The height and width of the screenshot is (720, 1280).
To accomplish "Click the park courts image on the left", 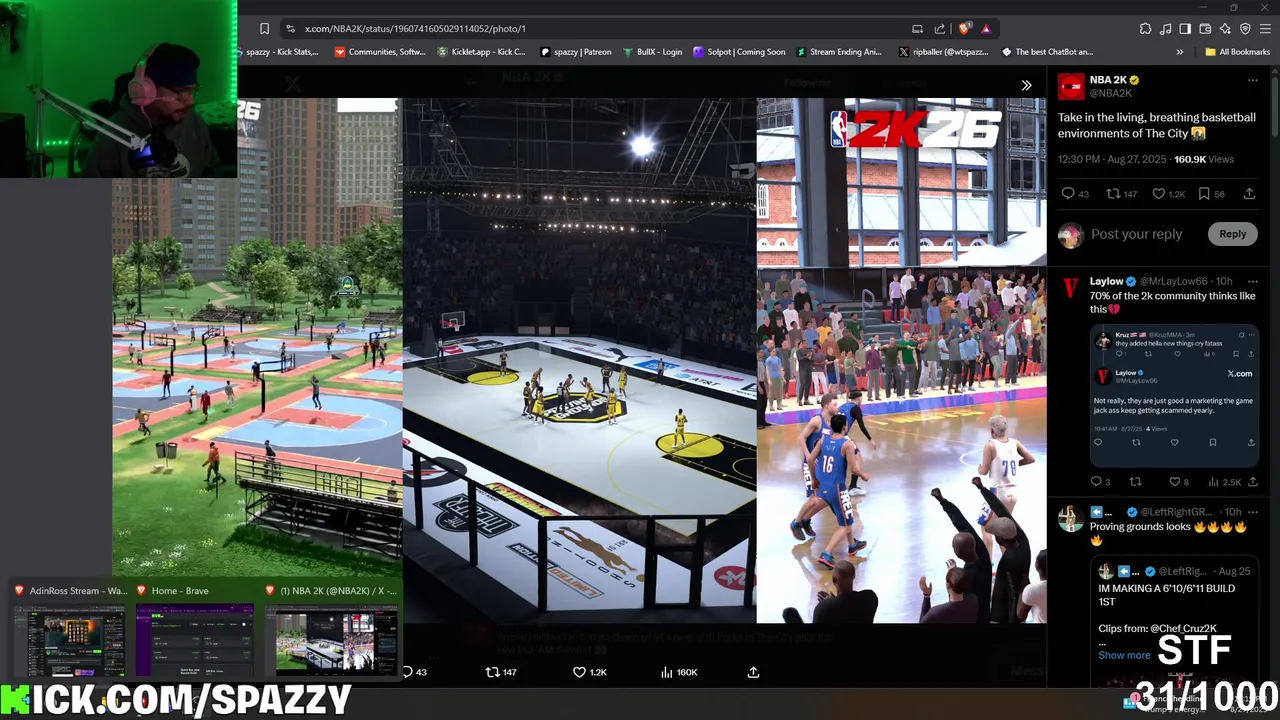I will [257, 337].
